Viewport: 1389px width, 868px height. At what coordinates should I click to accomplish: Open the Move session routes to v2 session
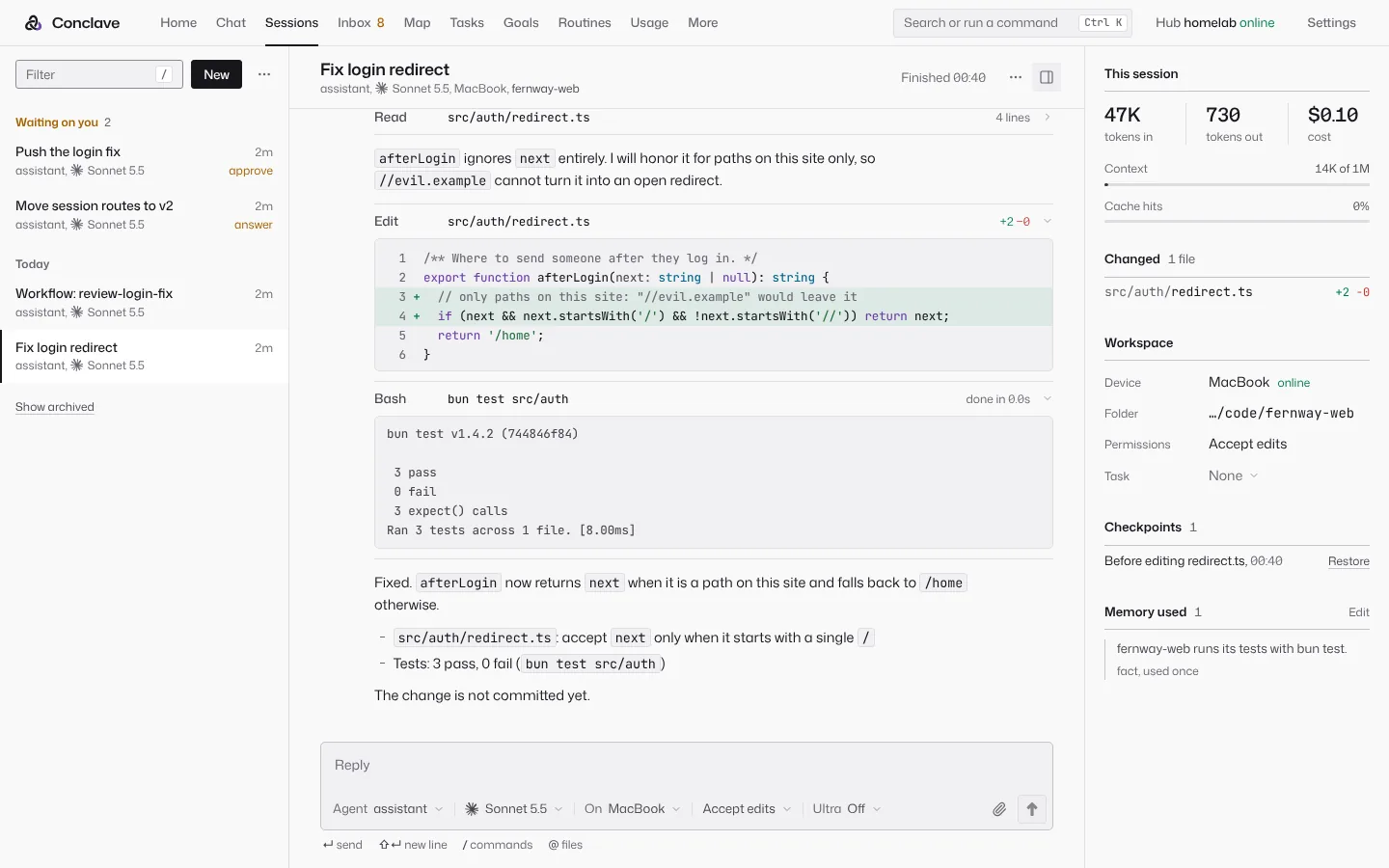[145, 215]
